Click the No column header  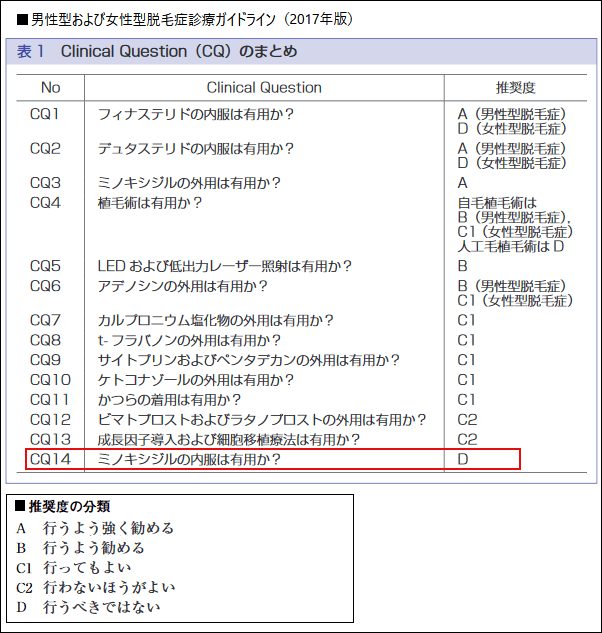click(x=50, y=87)
